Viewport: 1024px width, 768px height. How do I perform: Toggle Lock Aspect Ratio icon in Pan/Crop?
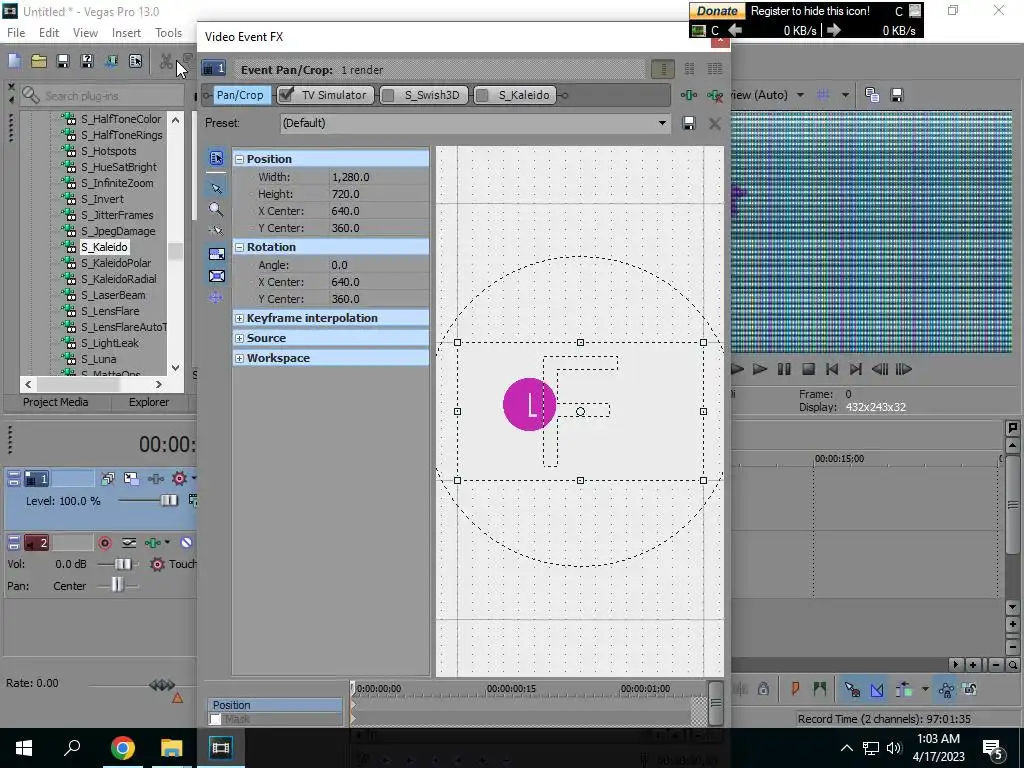click(x=217, y=254)
